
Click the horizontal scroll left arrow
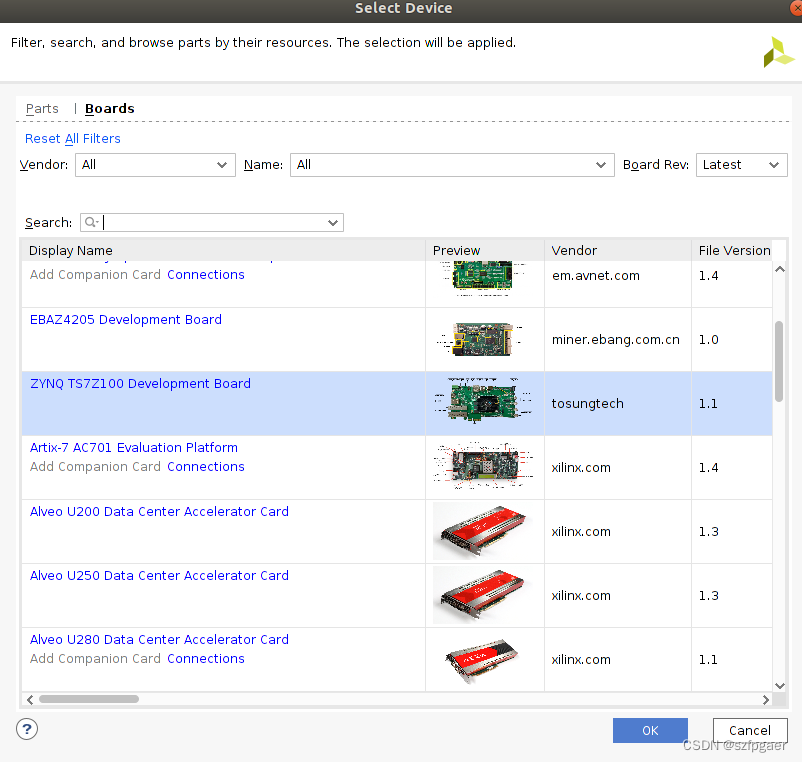pyautogui.click(x=30, y=700)
